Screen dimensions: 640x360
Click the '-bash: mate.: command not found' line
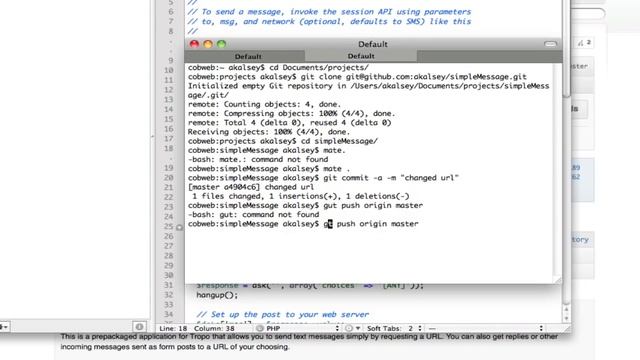258,159
